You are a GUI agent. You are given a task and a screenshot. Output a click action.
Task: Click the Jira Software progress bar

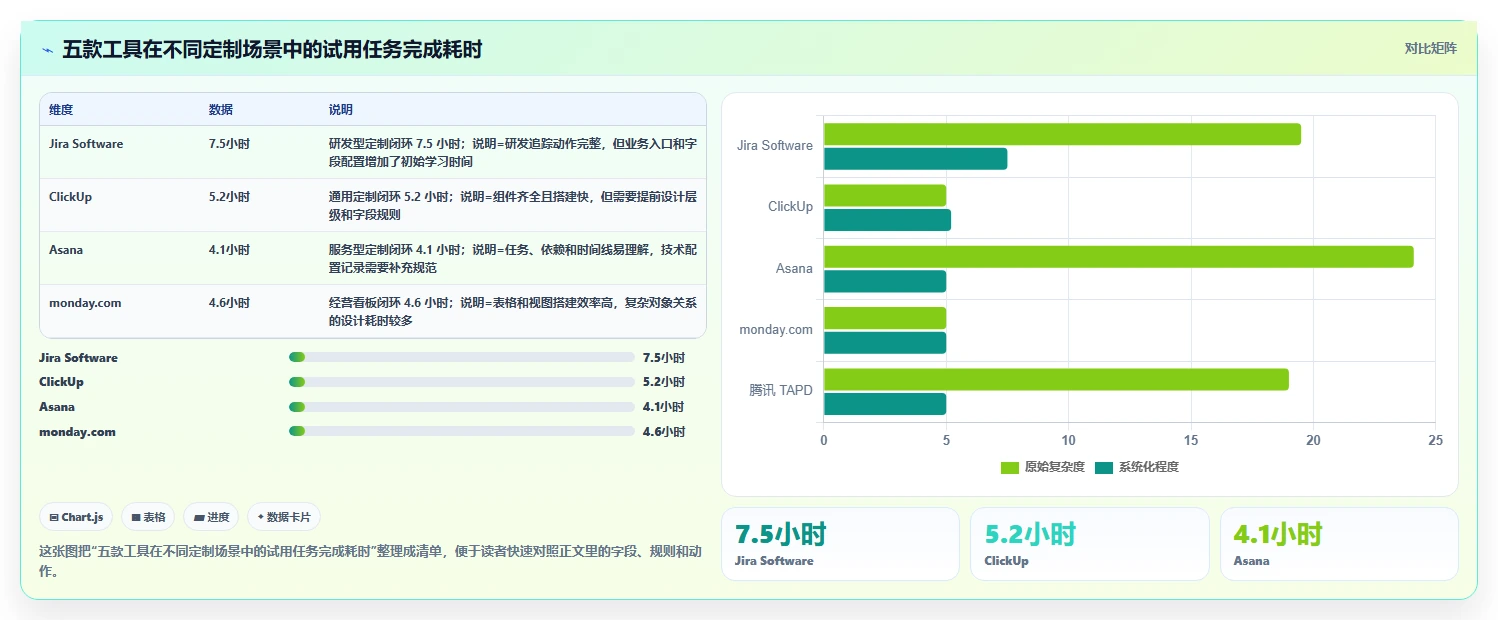pos(461,357)
